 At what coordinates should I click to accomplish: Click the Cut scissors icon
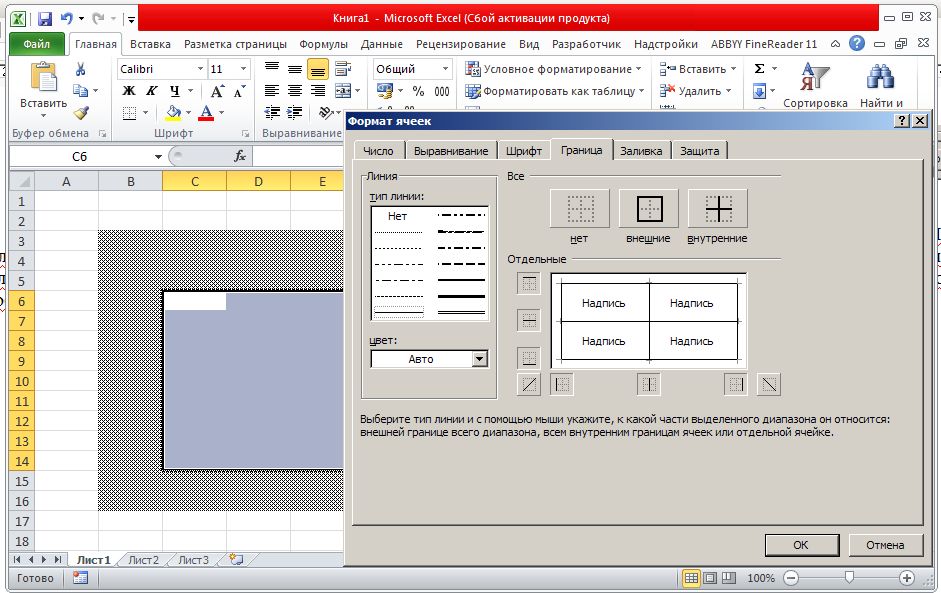(80, 69)
